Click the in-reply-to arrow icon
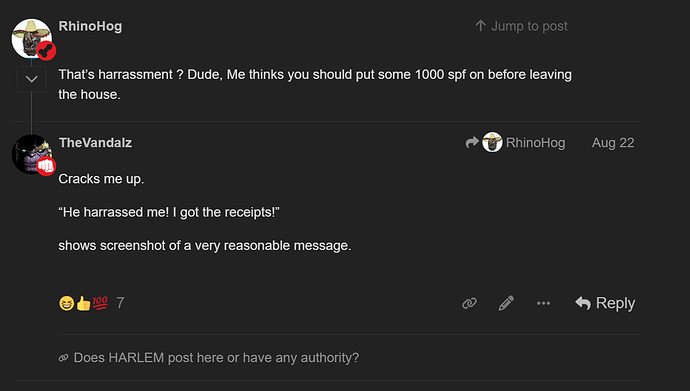690x391 pixels. pyautogui.click(x=472, y=142)
